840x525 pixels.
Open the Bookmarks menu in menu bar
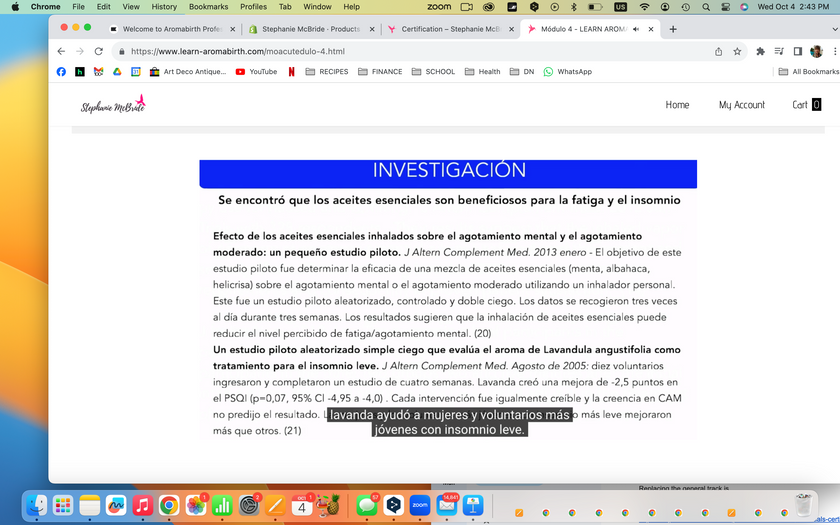(x=208, y=7)
